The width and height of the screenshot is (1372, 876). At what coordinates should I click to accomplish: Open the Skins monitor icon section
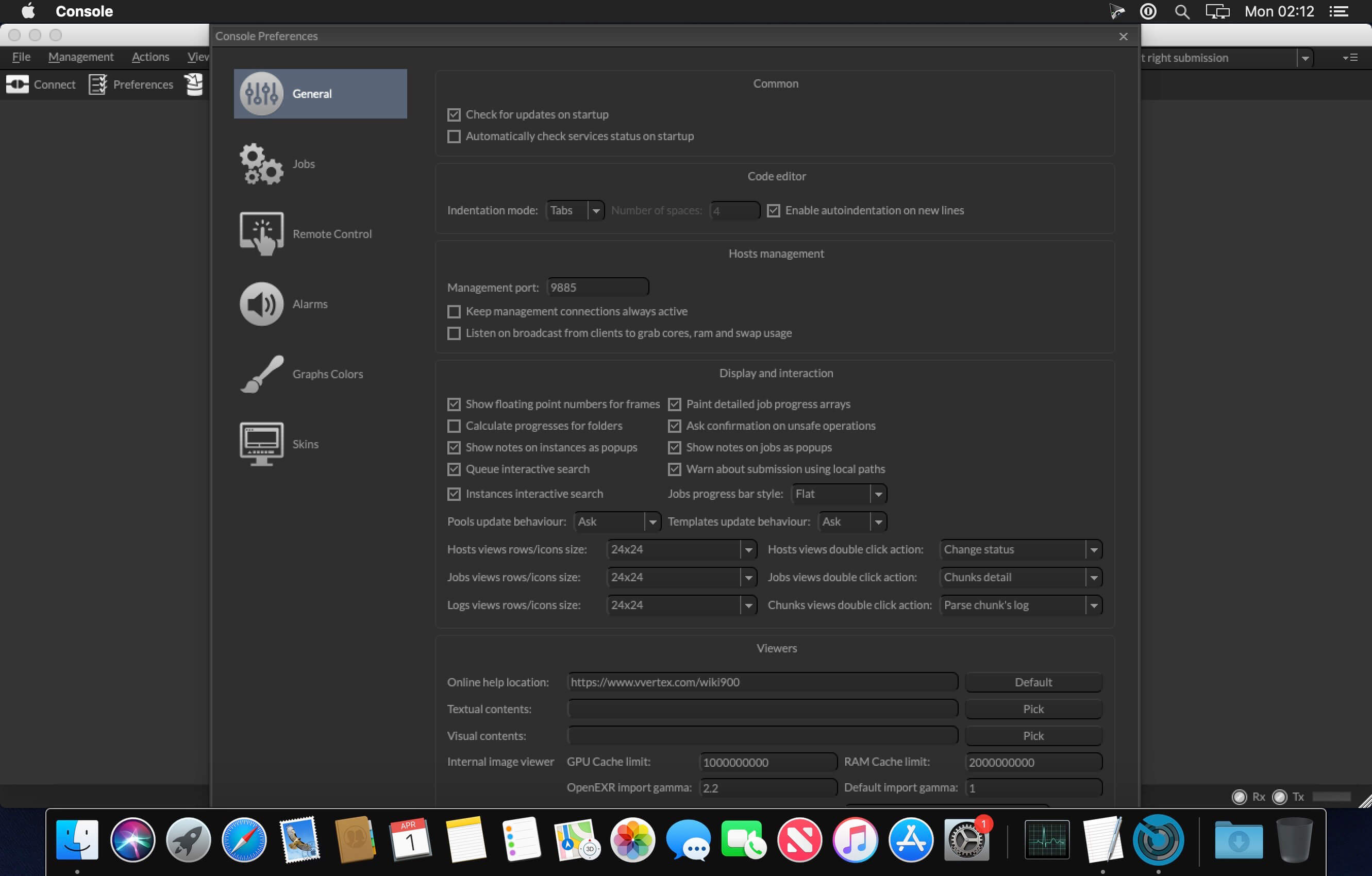[x=261, y=444]
